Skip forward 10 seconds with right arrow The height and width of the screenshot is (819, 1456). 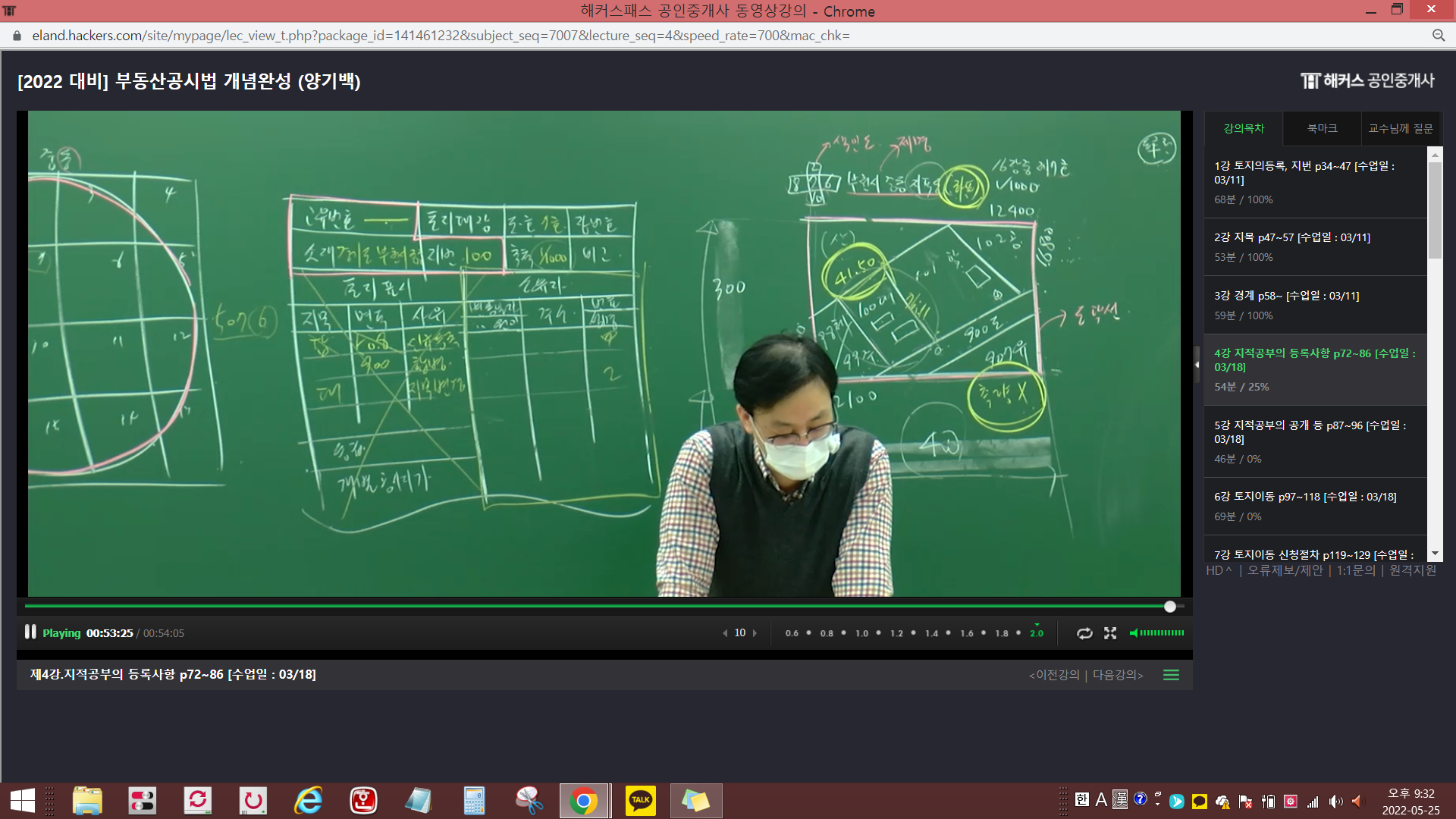[755, 633]
